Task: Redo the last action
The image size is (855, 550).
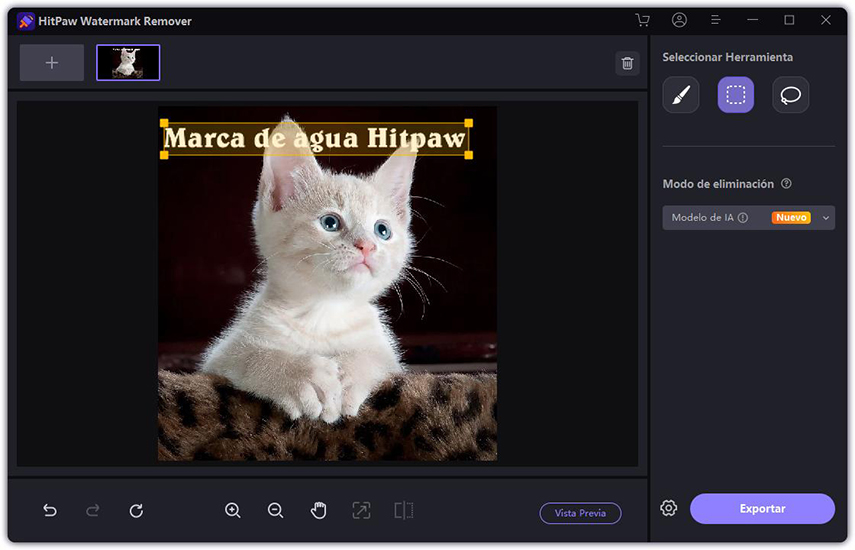Action: point(93,510)
